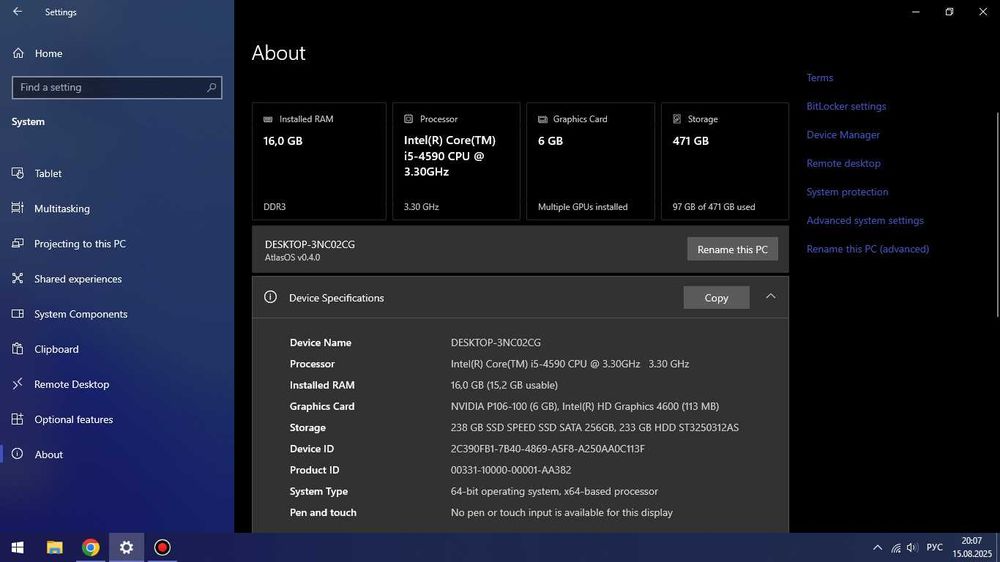1000x562 pixels.
Task: Open Advanced system settings link
Action: tap(865, 221)
